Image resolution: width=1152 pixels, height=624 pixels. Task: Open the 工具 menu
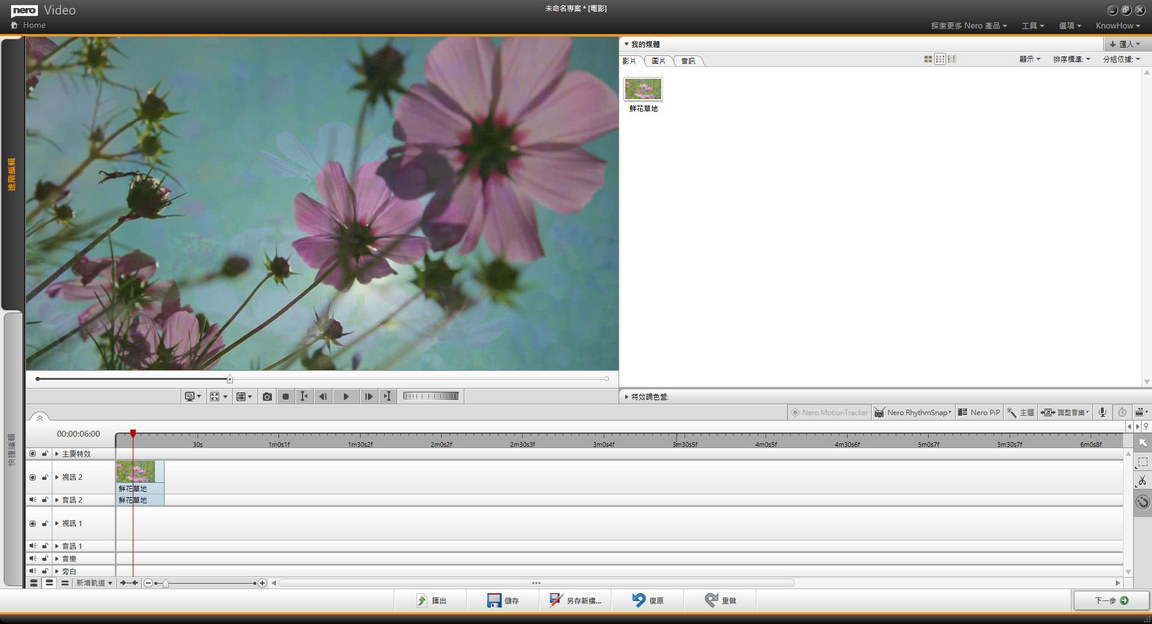tap(1033, 25)
